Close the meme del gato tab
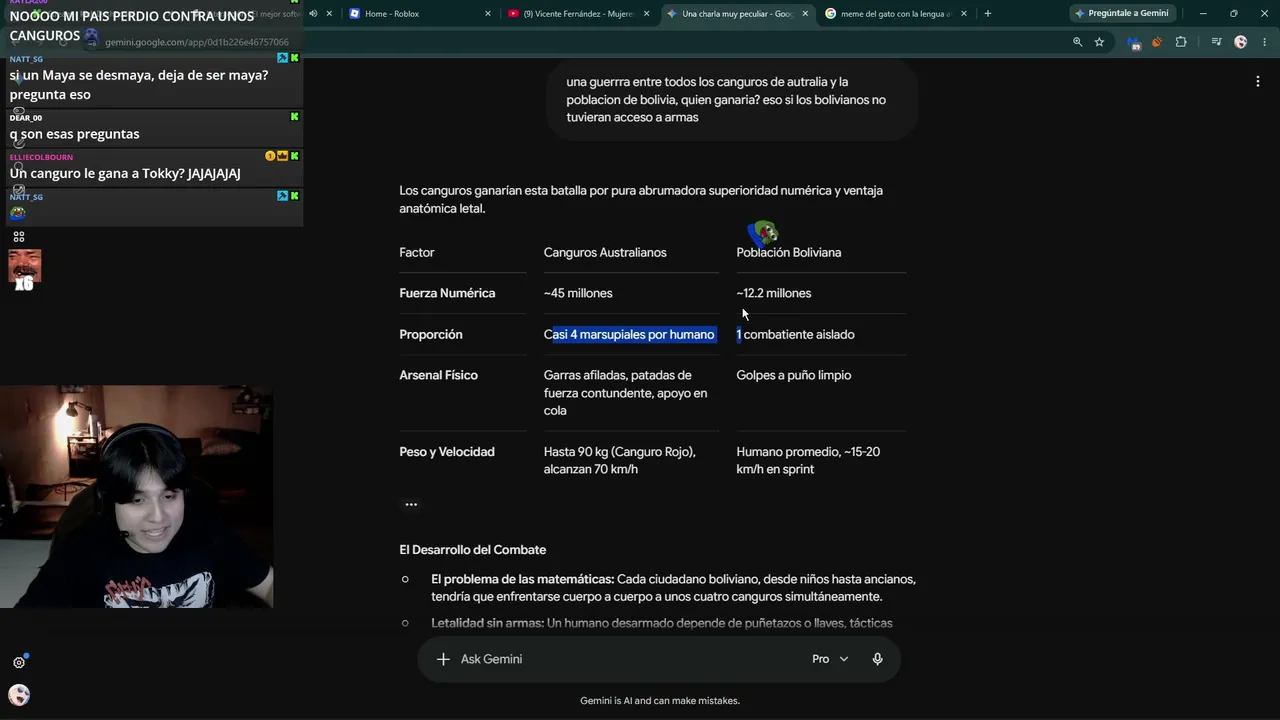Image resolution: width=1280 pixels, height=720 pixels. [964, 14]
